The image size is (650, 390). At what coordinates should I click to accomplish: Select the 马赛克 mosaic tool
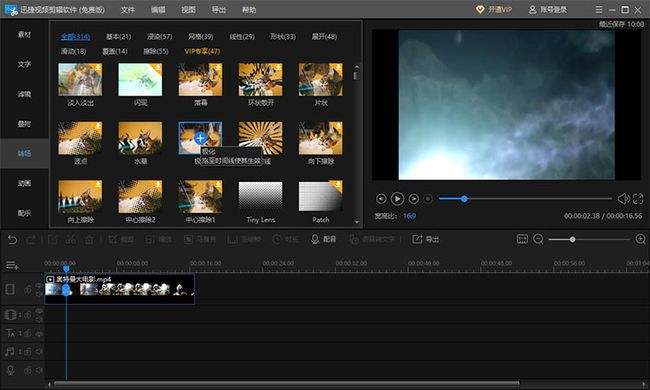click(x=200, y=240)
